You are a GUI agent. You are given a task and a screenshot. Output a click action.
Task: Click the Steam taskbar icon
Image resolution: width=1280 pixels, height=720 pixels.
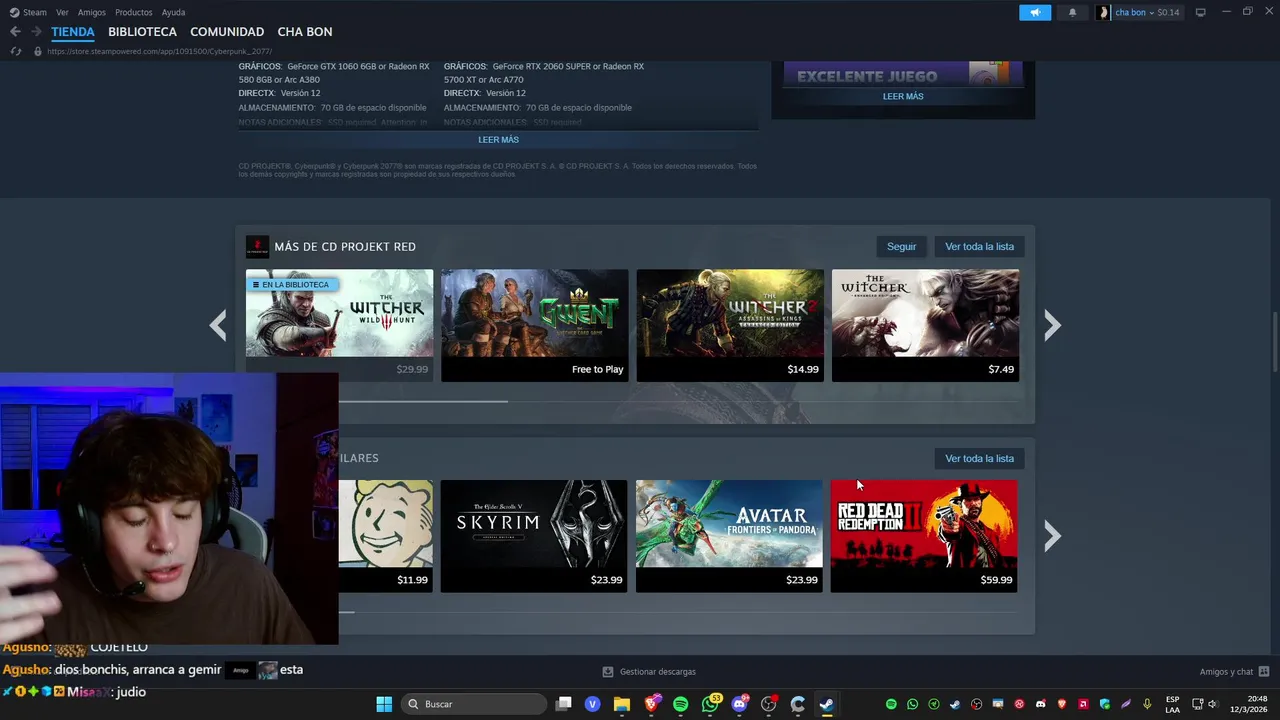tap(827, 704)
